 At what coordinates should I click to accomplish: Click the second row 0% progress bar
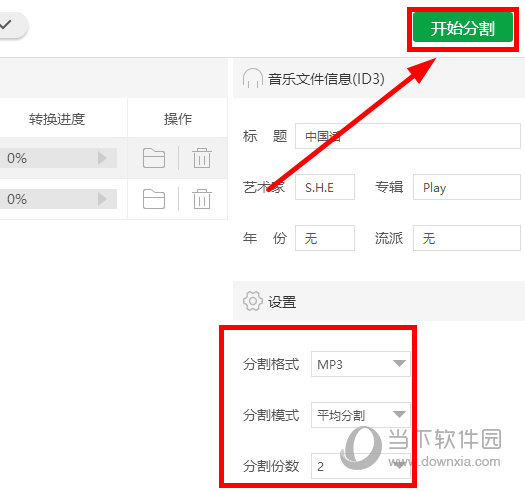pyautogui.click(x=58, y=199)
